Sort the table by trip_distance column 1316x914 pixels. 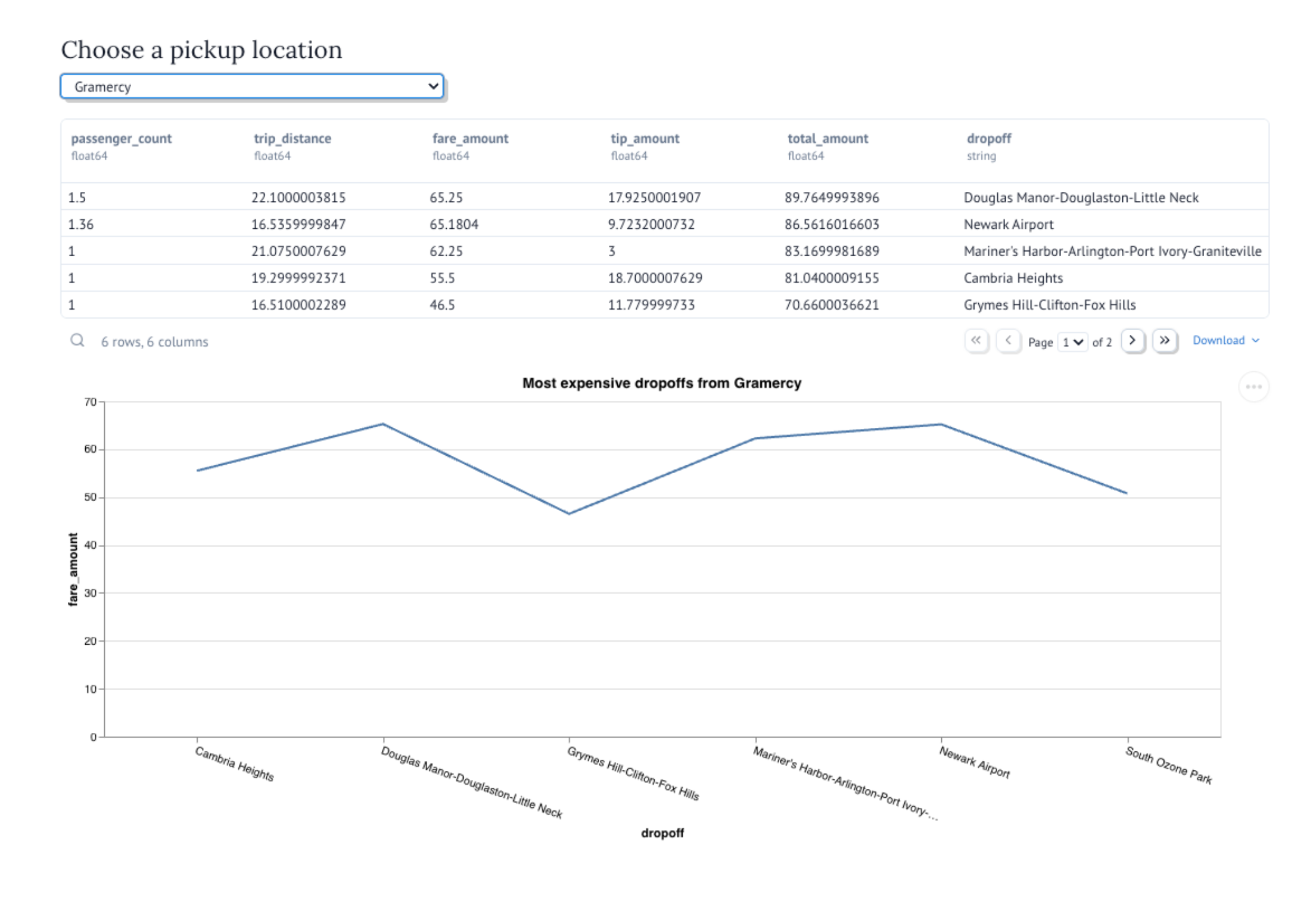coord(292,138)
